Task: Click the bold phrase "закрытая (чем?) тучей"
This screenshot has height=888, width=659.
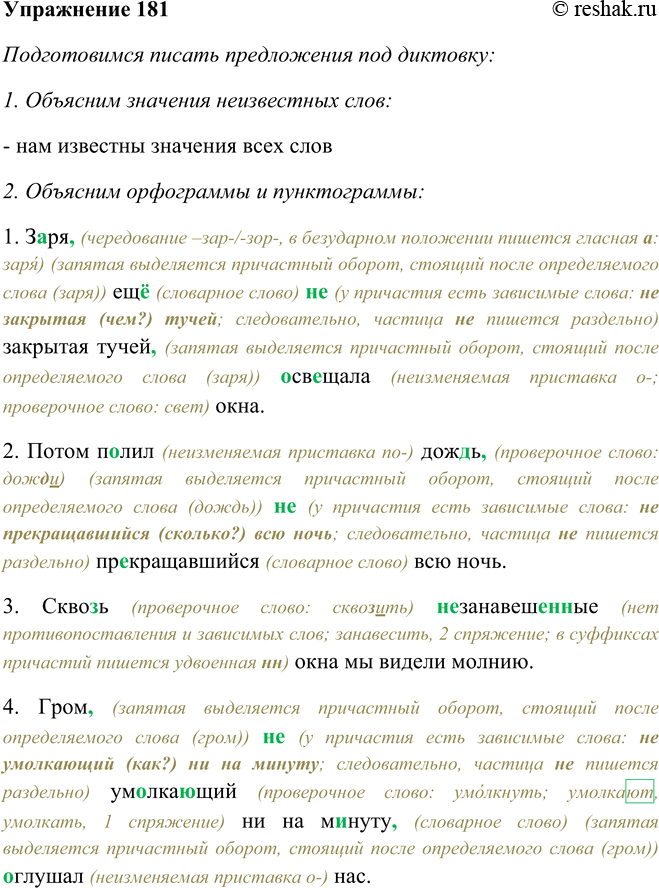Action: click(110, 319)
